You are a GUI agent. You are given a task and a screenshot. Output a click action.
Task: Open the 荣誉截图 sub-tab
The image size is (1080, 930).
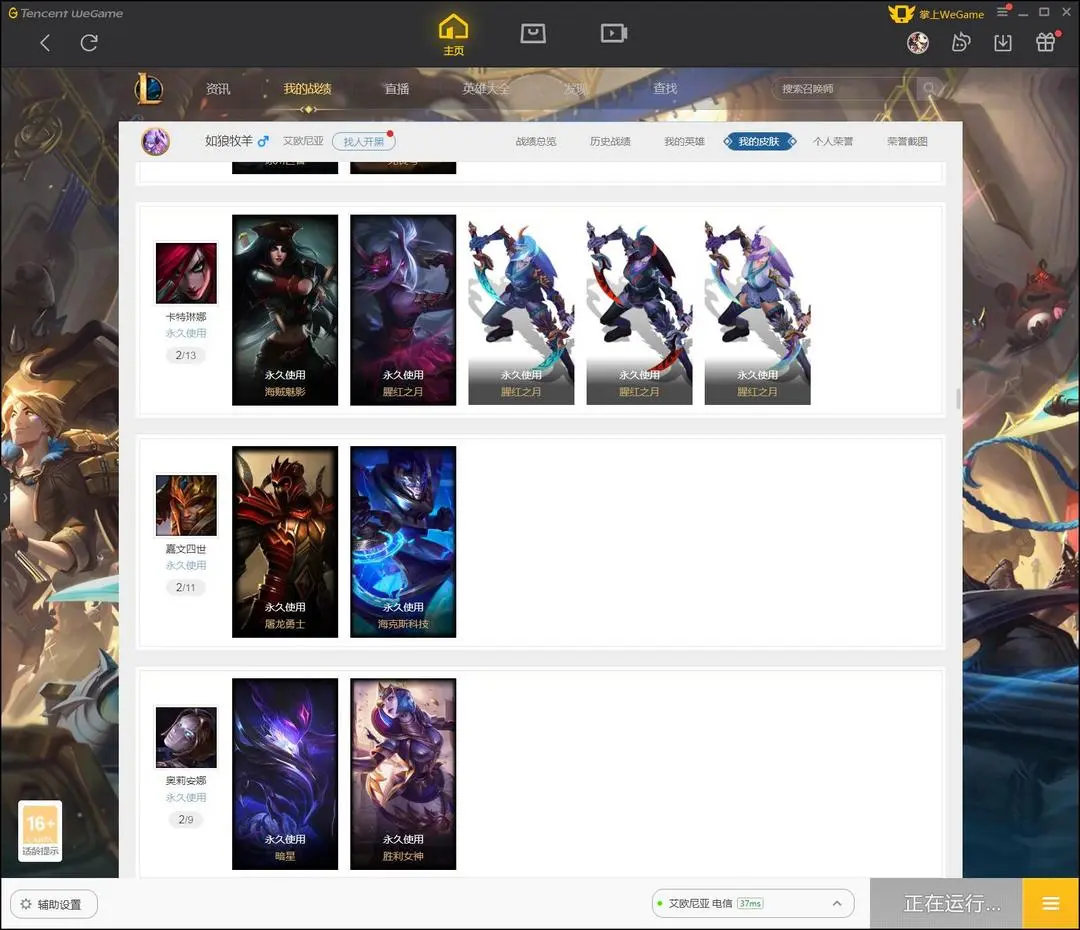click(x=907, y=141)
